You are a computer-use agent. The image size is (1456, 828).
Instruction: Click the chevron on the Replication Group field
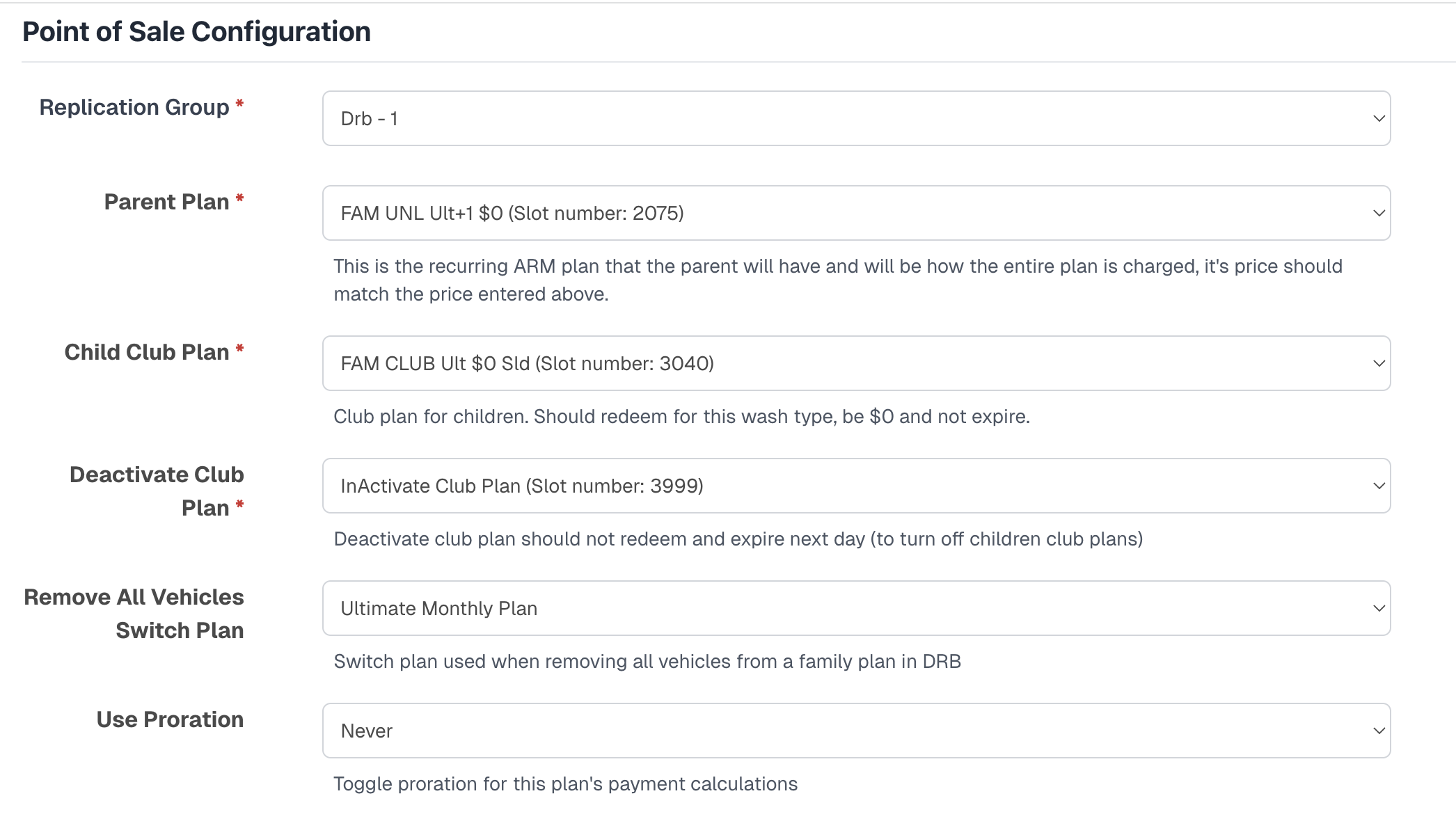click(1379, 118)
